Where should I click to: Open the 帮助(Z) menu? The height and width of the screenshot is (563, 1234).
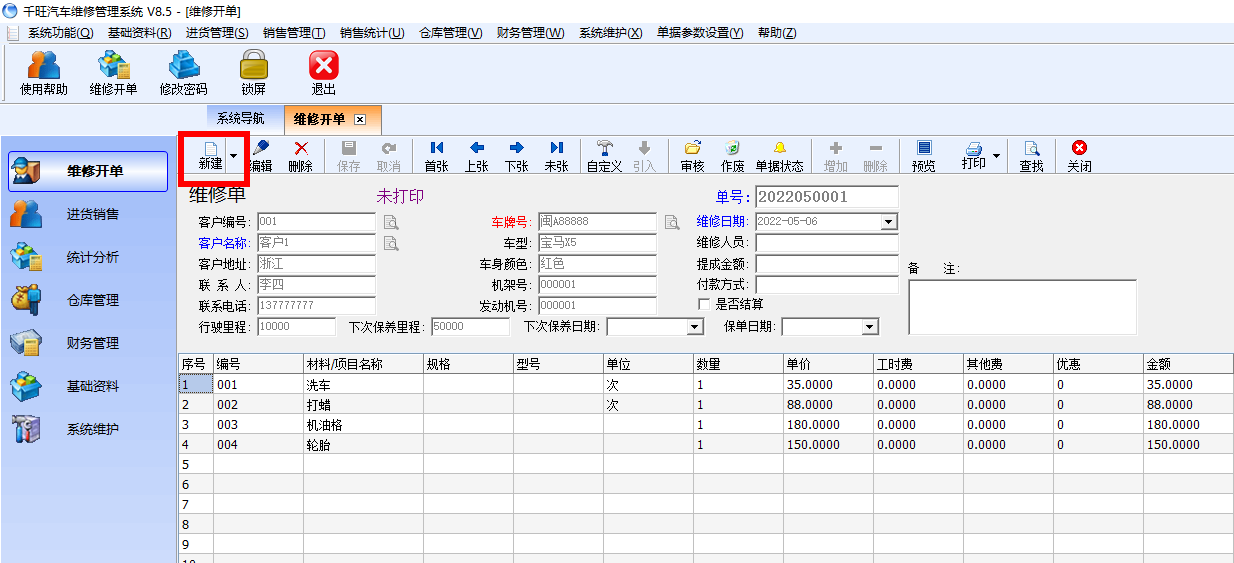point(777,33)
